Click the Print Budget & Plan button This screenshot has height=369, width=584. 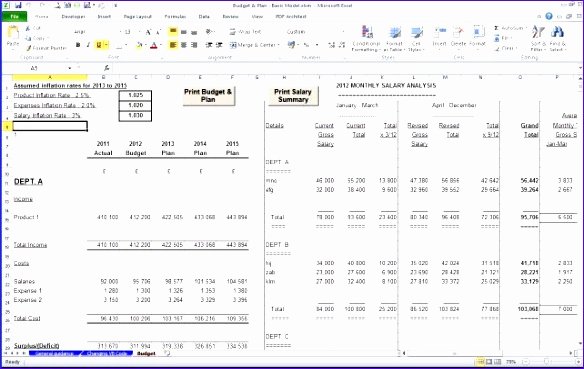click(x=208, y=96)
